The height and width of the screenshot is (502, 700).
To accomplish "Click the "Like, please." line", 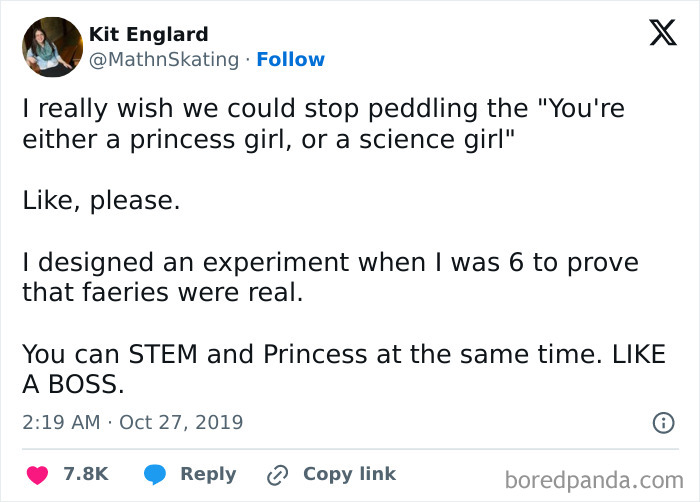I will 101,200.
